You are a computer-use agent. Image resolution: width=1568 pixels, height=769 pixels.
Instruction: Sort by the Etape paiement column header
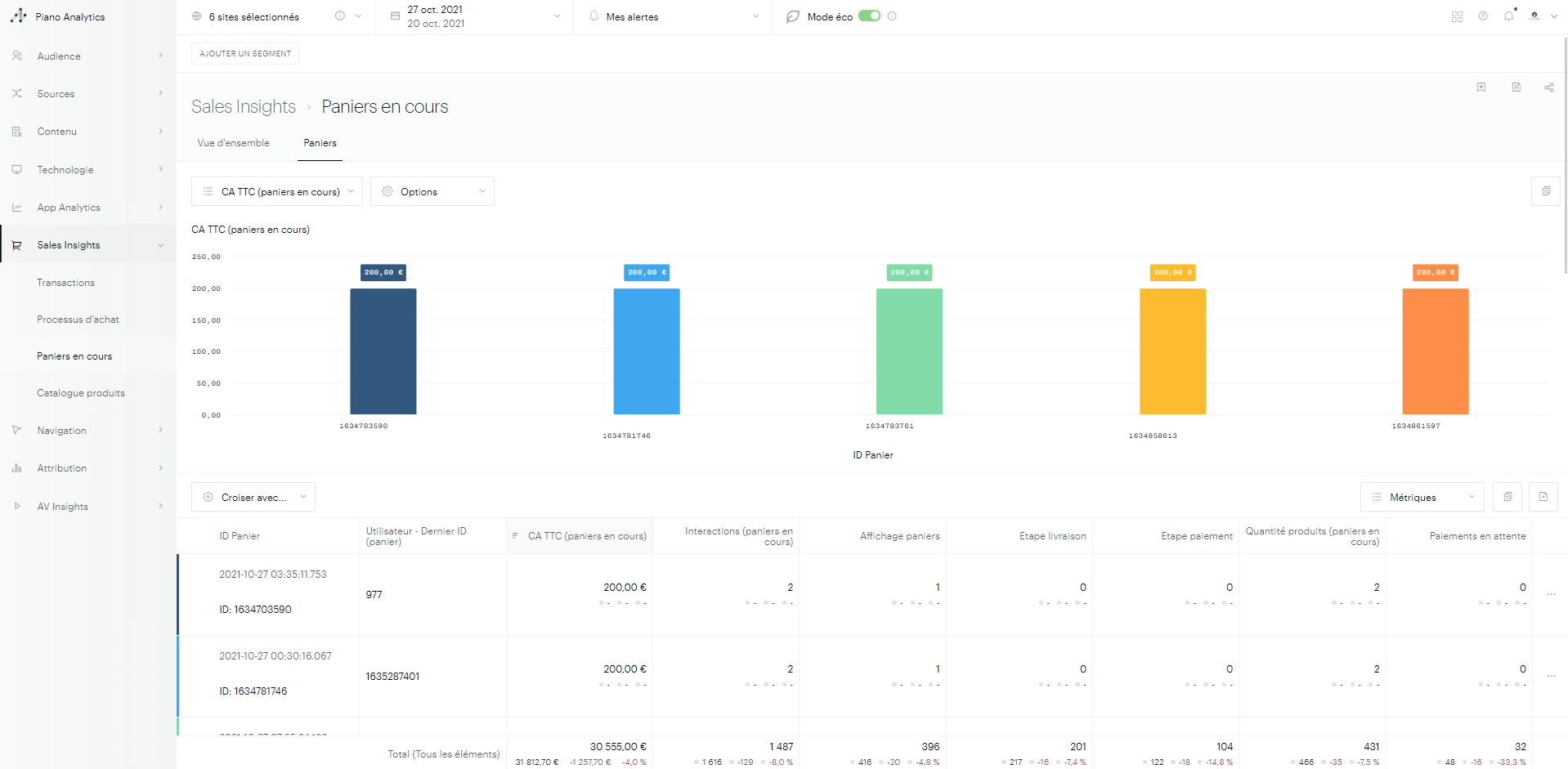click(1196, 536)
